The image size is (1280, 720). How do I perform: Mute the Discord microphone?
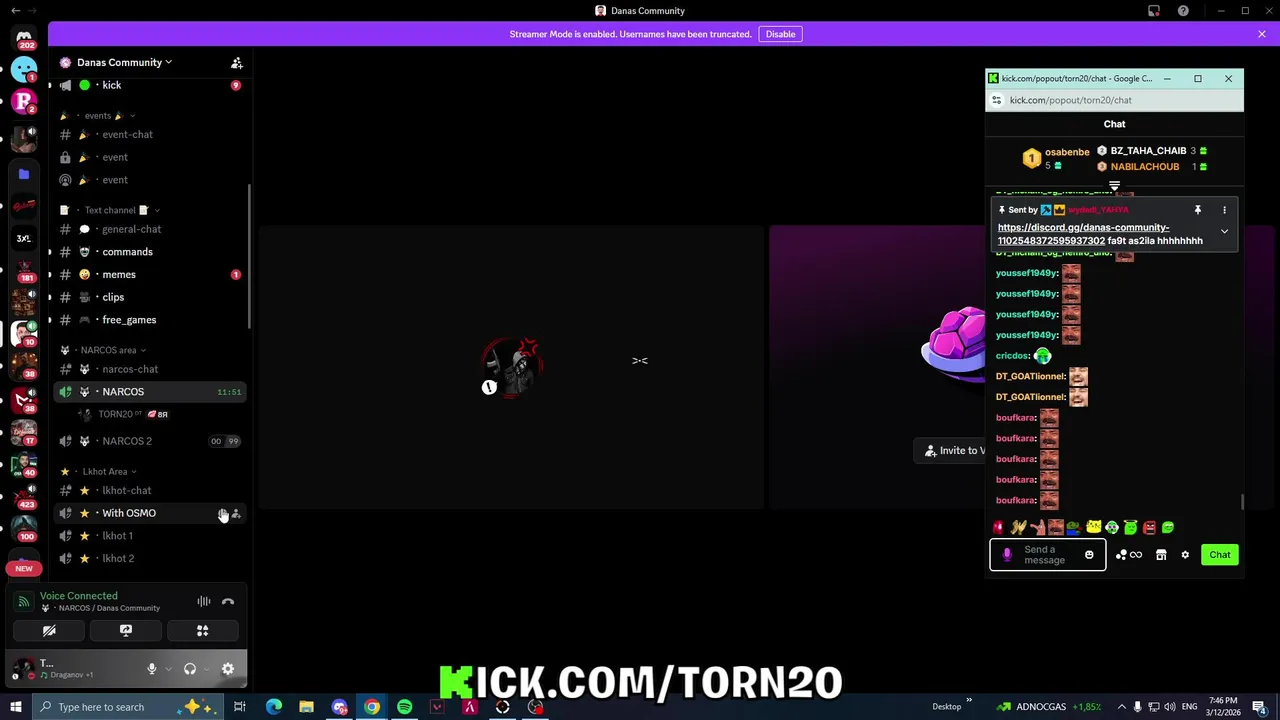pos(152,669)
